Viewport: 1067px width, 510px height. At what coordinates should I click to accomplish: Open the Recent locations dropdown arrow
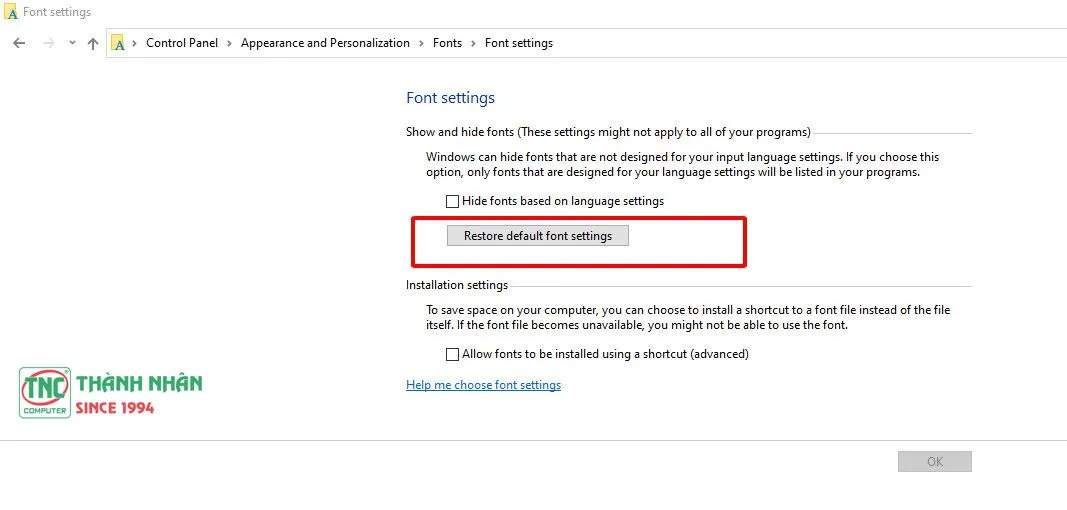[72, 43]
